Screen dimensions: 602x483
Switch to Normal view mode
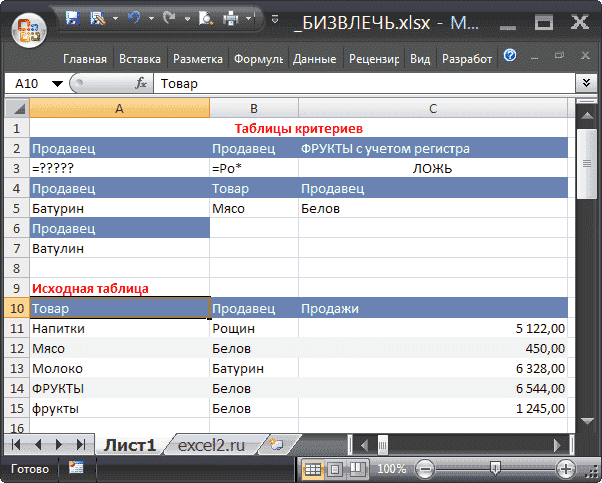tap(313, 468)
